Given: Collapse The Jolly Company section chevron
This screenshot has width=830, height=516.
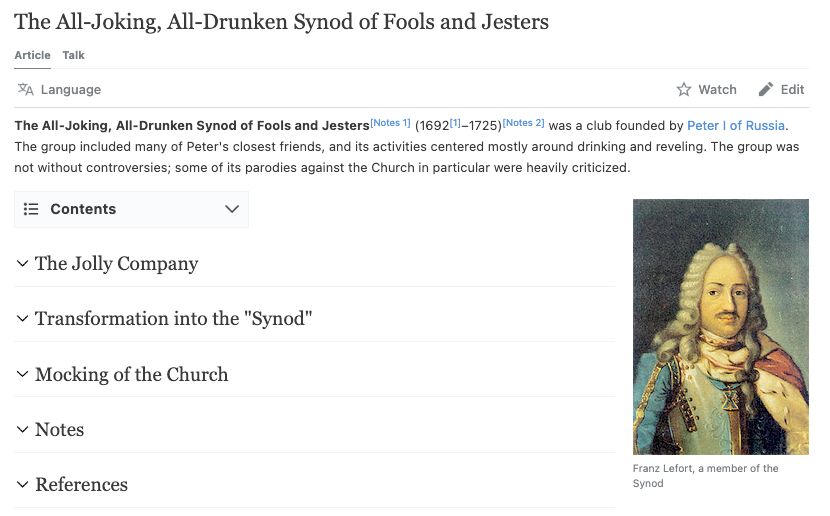Looking at the screenshot, I should [22, 263].
